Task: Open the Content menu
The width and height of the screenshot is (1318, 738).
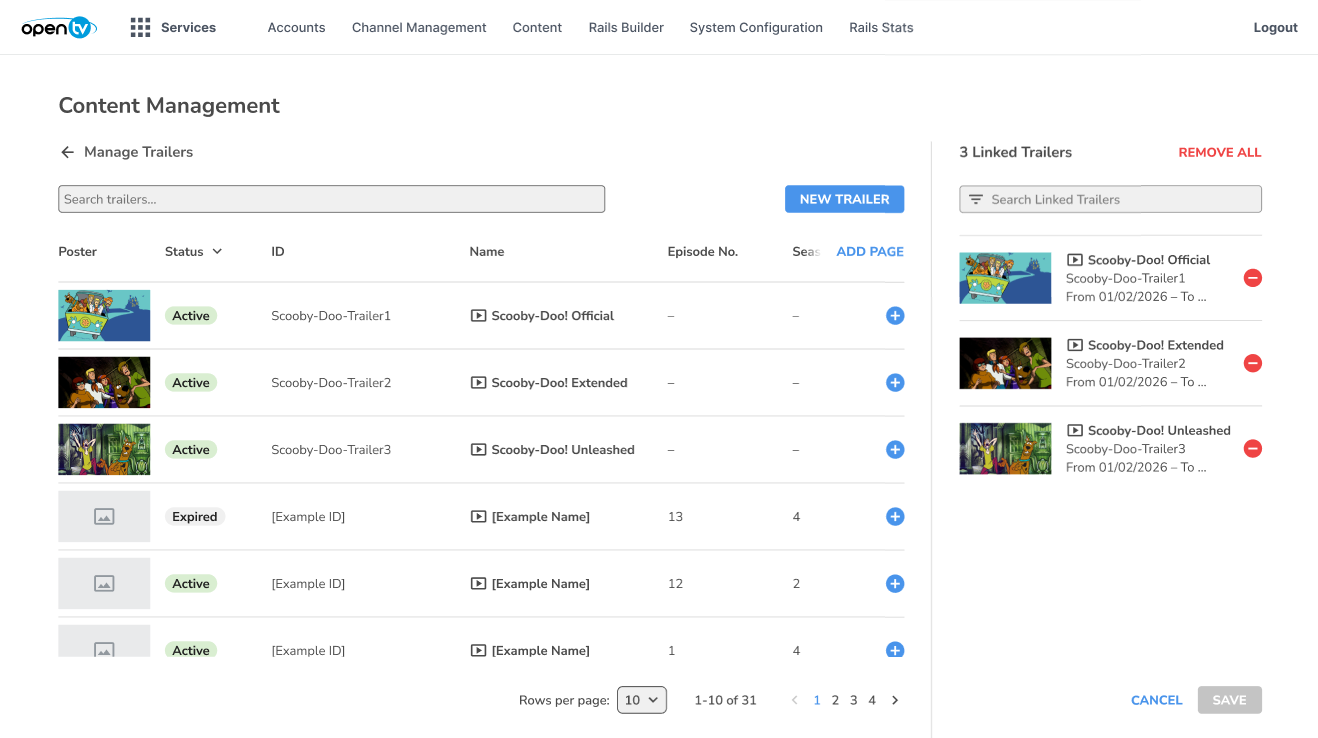Action: tap(537, 28)
